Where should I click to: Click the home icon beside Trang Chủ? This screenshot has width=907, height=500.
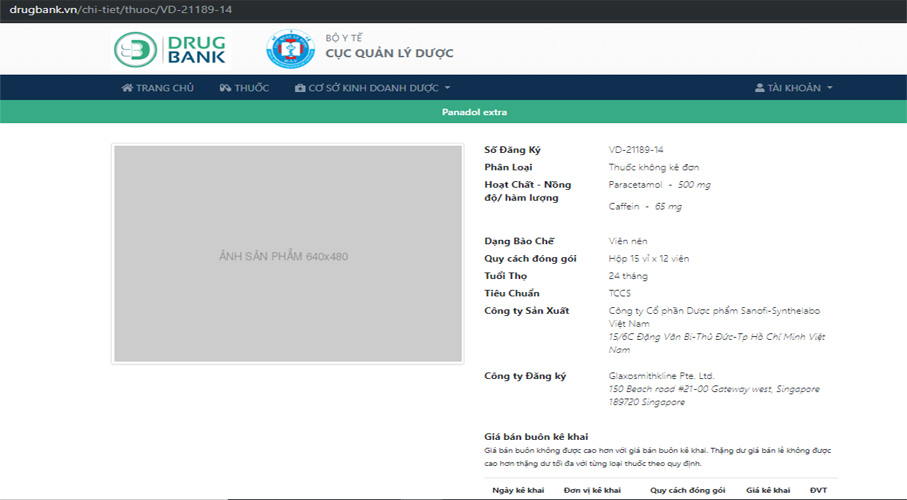pyautogui.click(x=127, y=88)
